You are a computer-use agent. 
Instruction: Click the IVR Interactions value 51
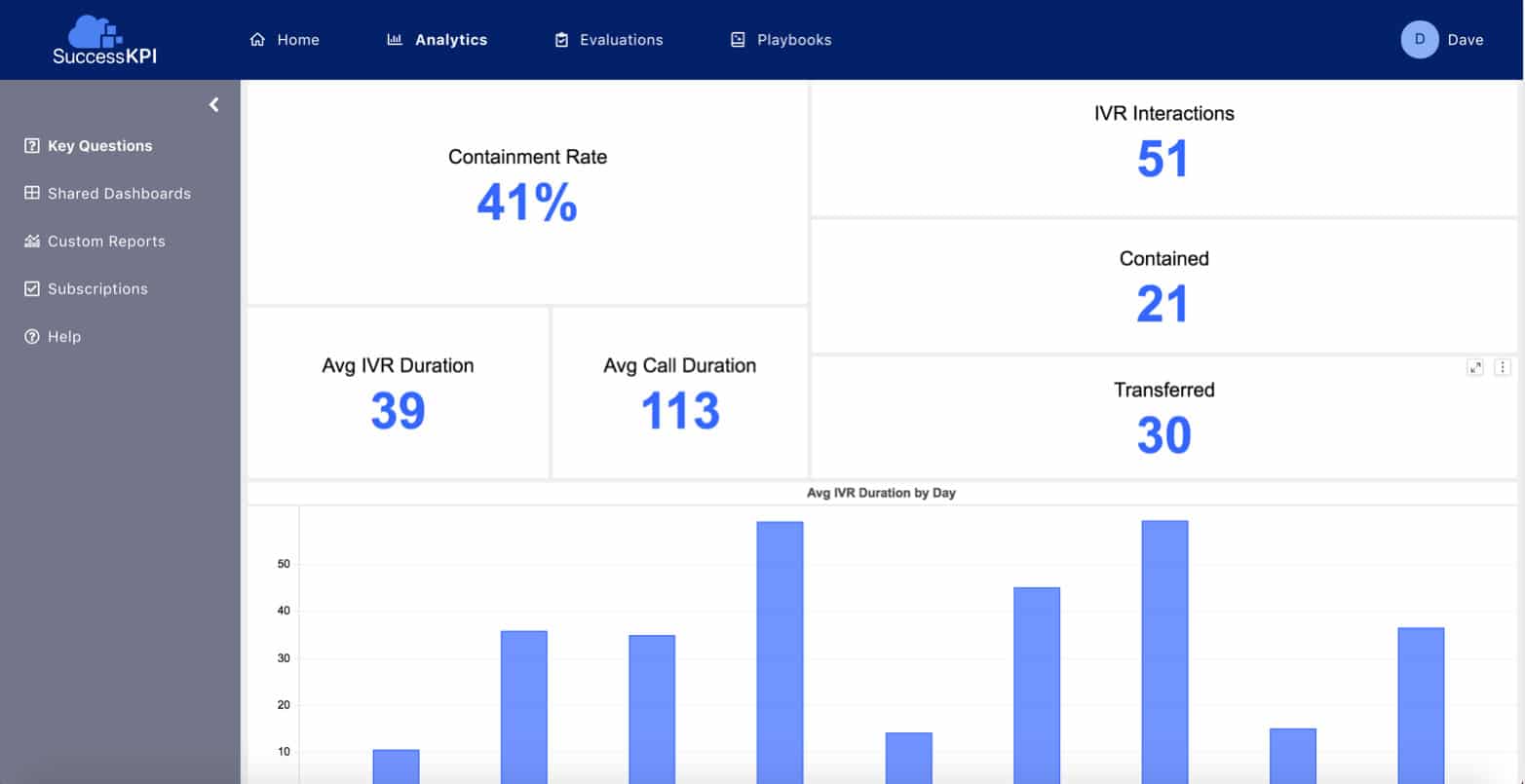pyautogui.click(x=1163, y=159)
